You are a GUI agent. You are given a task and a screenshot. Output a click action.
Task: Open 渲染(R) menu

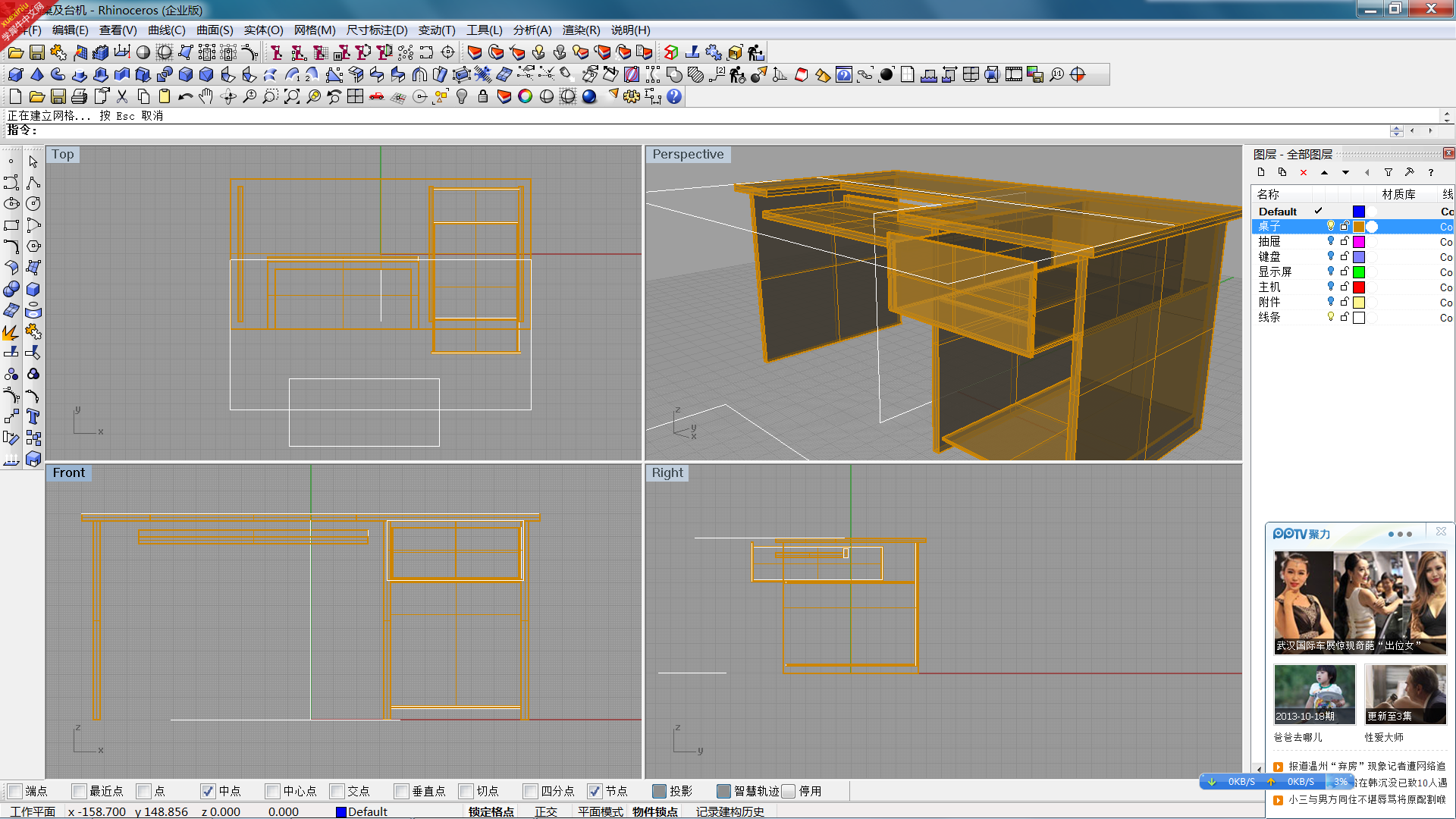[x=581, y=30]
